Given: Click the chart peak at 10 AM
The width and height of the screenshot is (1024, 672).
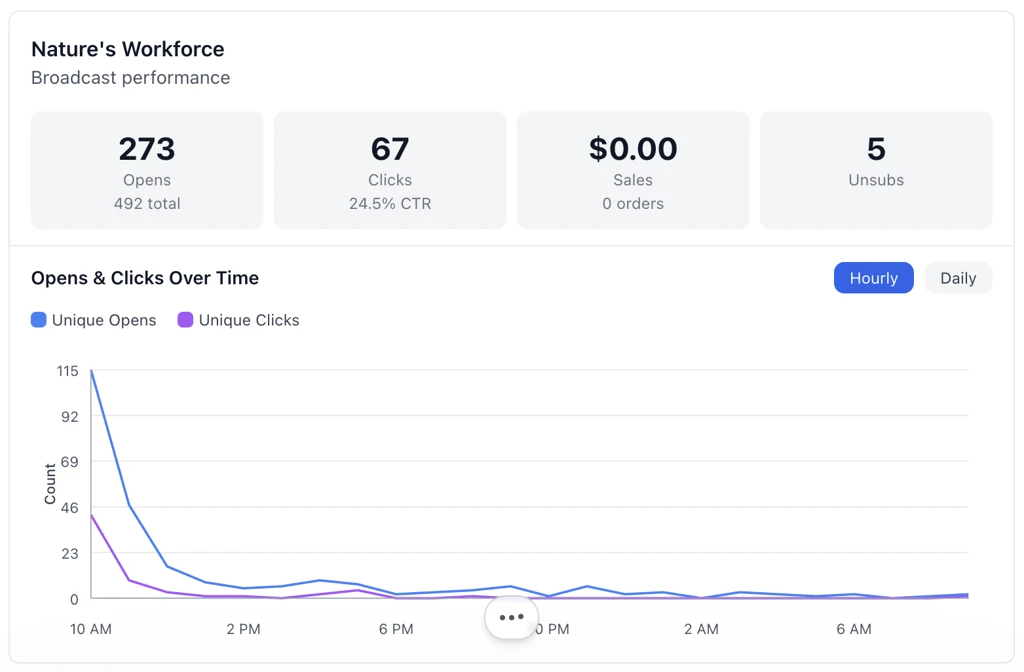Looking at the screenshot, I should [91, 371].
